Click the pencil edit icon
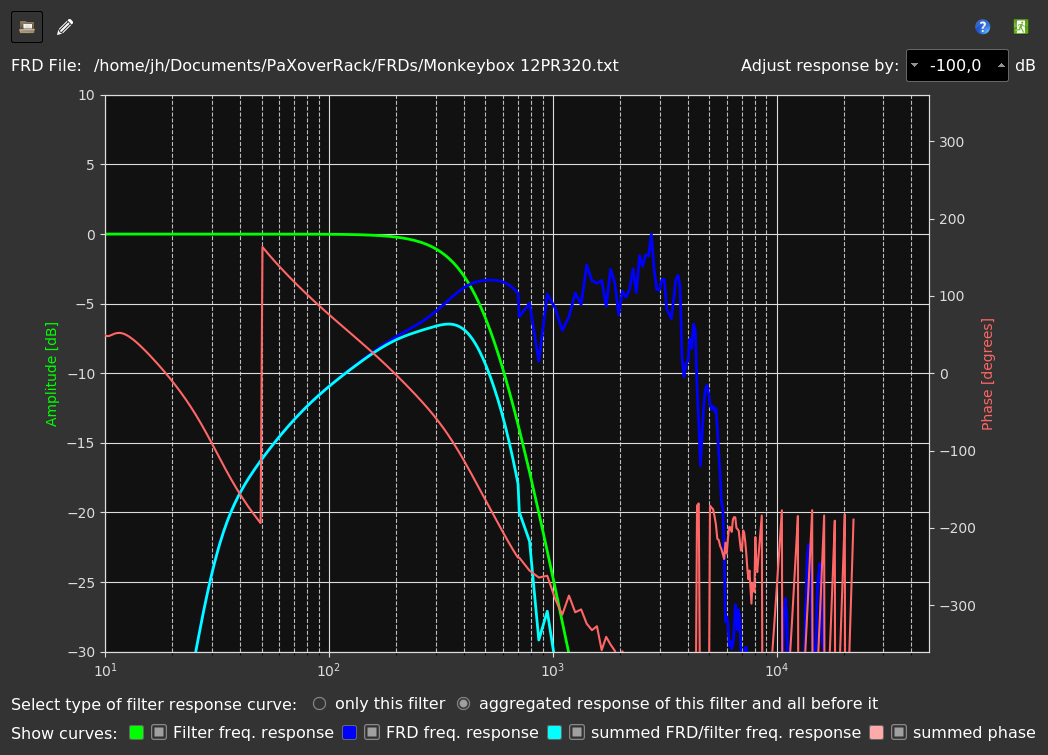 [x=65, y=27]
